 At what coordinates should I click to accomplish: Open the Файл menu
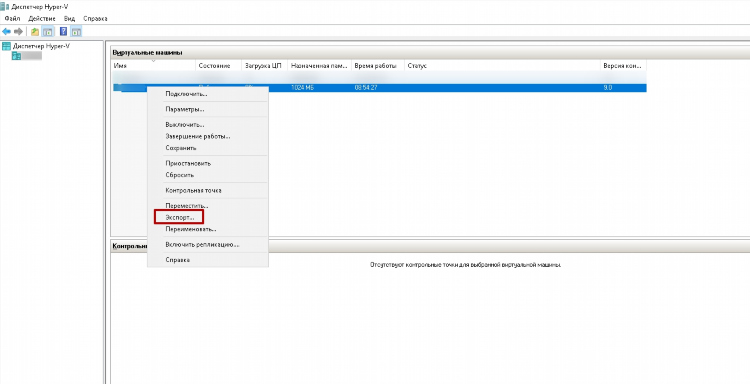pyautogui.click(x=12, y=19)
